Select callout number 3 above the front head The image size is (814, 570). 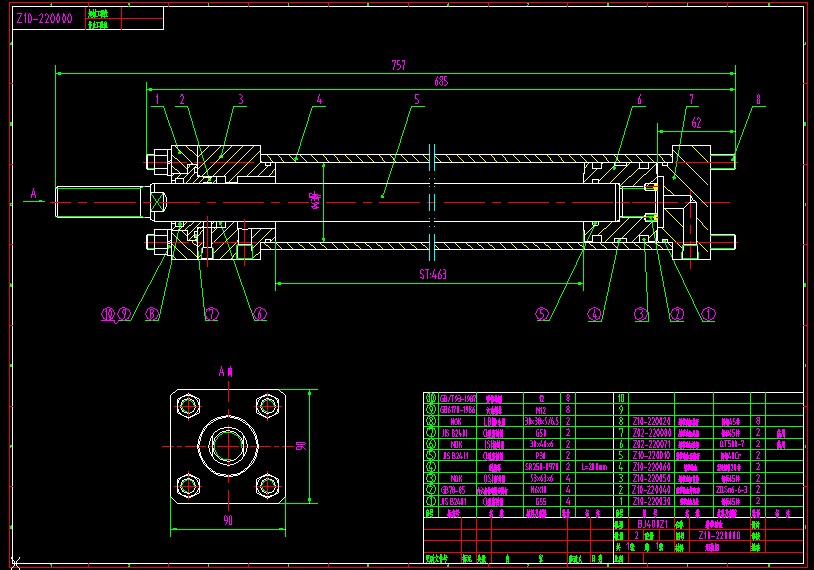click(241, 99)
